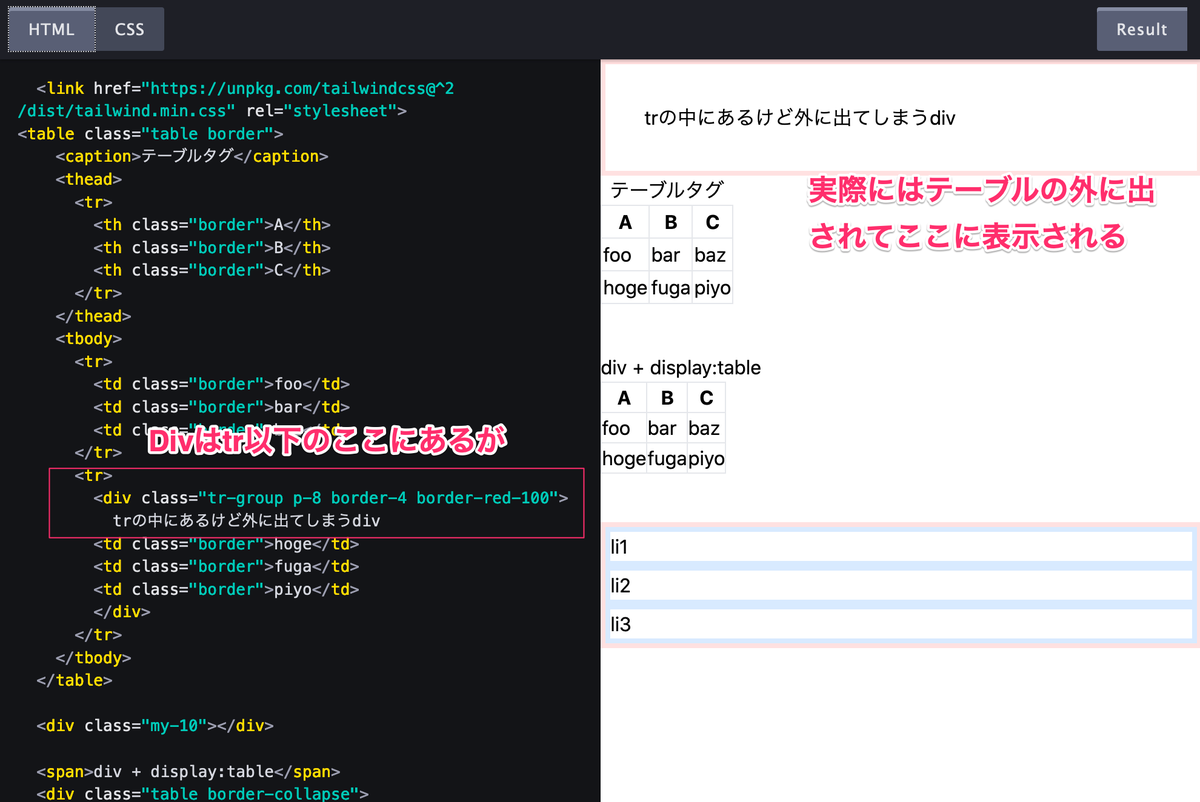Click the td fuga code line
The image size is (1200, 802).
coord(226,567)
